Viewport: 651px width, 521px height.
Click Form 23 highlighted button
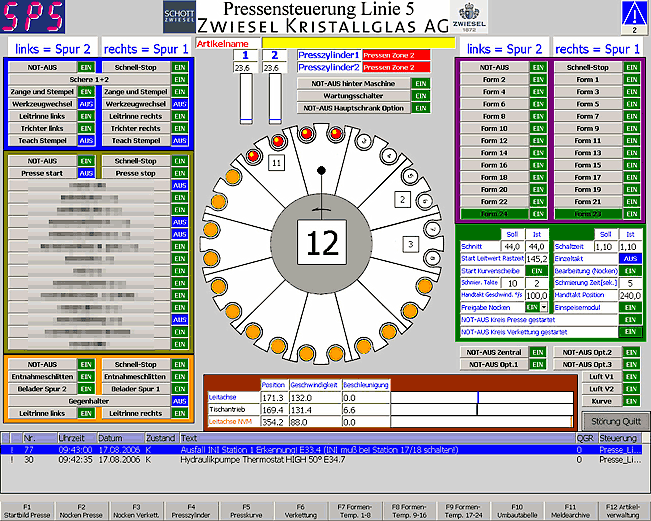click(x=587, y=214)
